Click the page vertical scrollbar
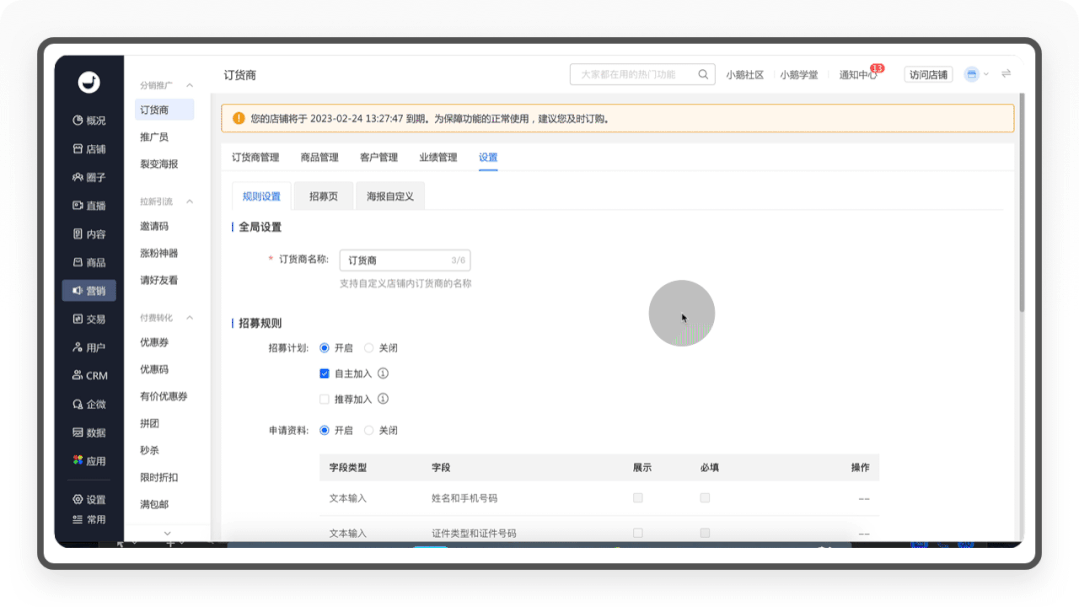Viewport: 1079px width, 607px height. (1022, 203)
